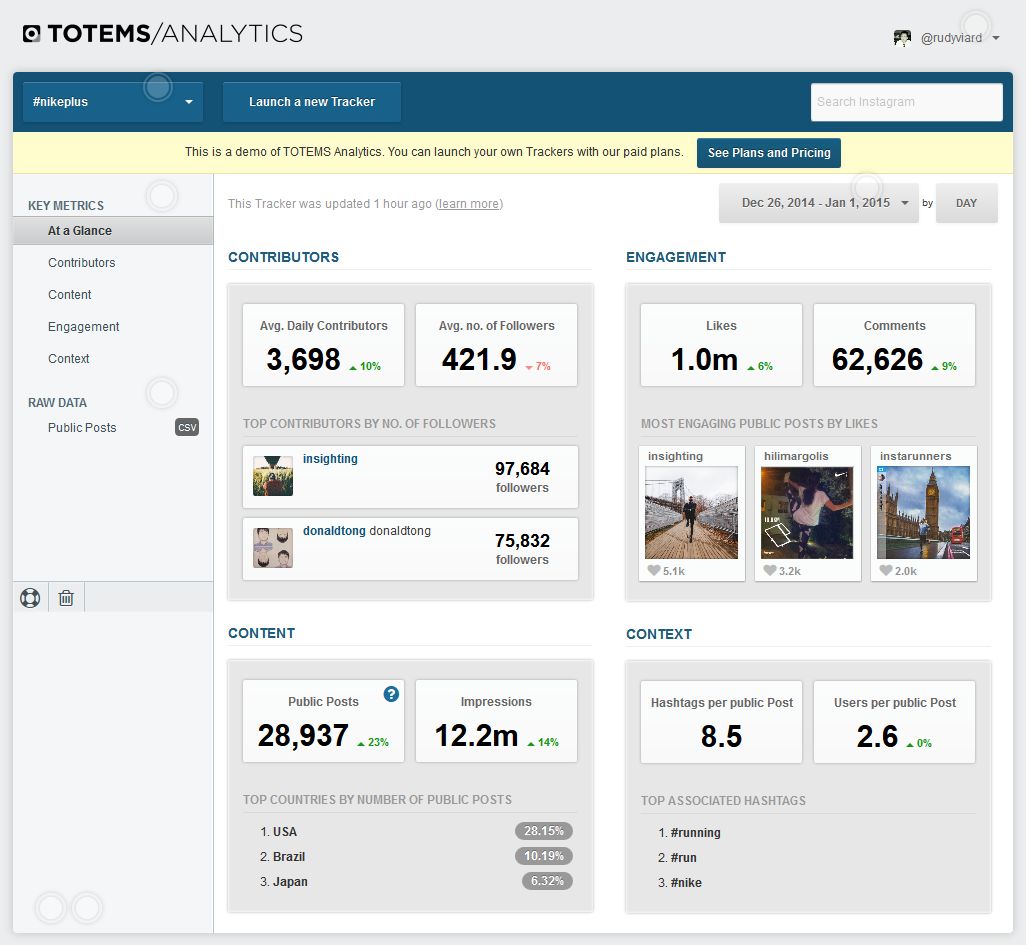The image size is (1026, 945).
Task: Click the ENGAGEMENT section heading
Action: [676, 257]
